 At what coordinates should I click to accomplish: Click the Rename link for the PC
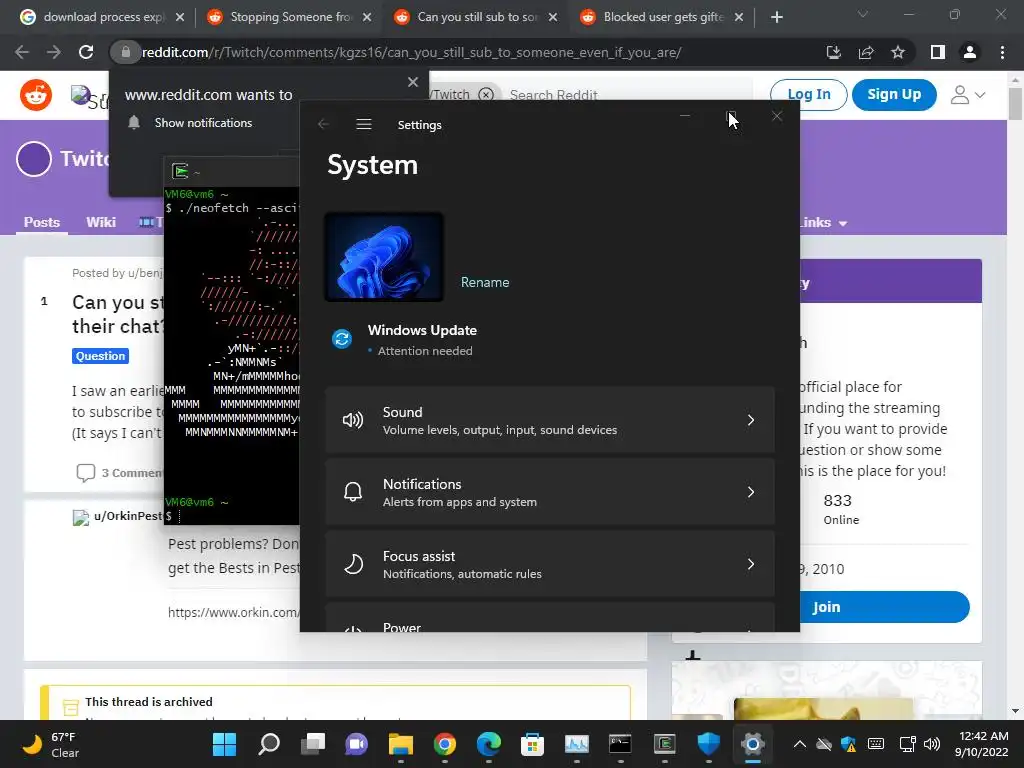click(x=485, y=282)
